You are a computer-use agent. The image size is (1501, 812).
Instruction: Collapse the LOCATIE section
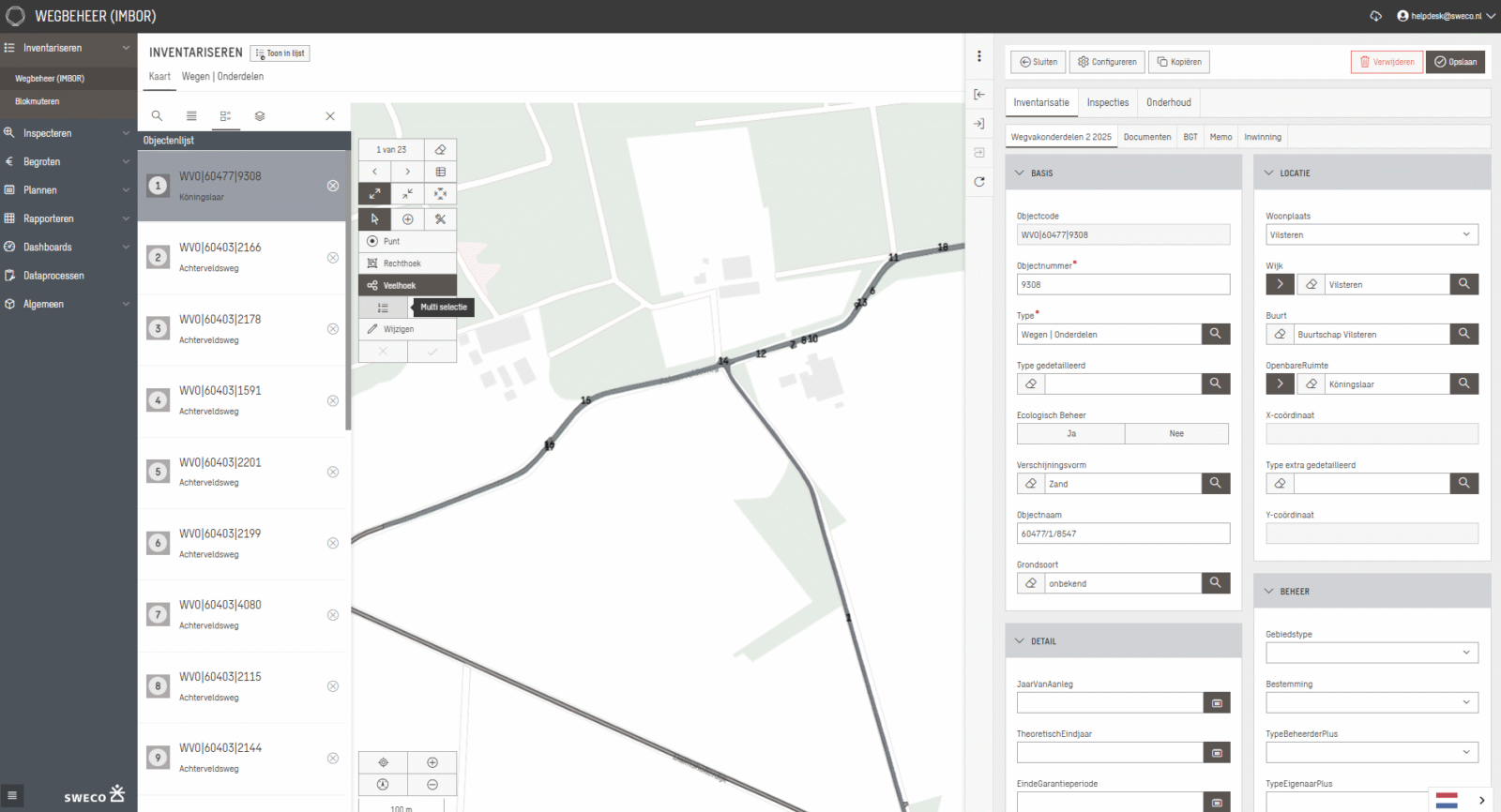[1268, 173]
